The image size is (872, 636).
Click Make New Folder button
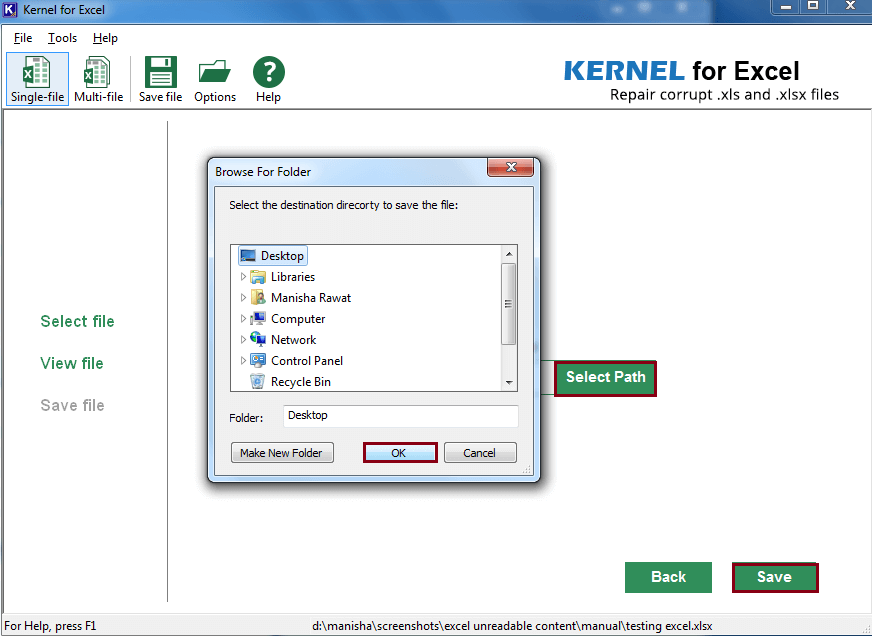(x=282, y=453)
